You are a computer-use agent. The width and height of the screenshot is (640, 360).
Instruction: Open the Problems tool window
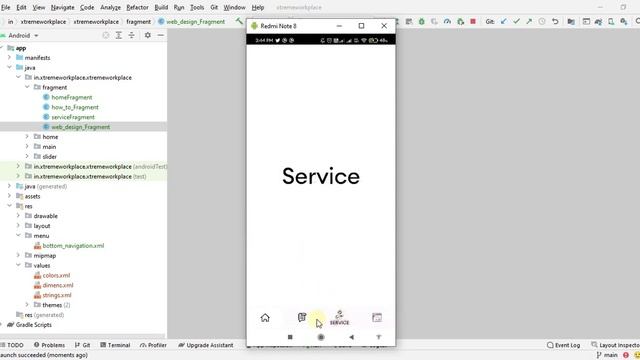[49, 345]
